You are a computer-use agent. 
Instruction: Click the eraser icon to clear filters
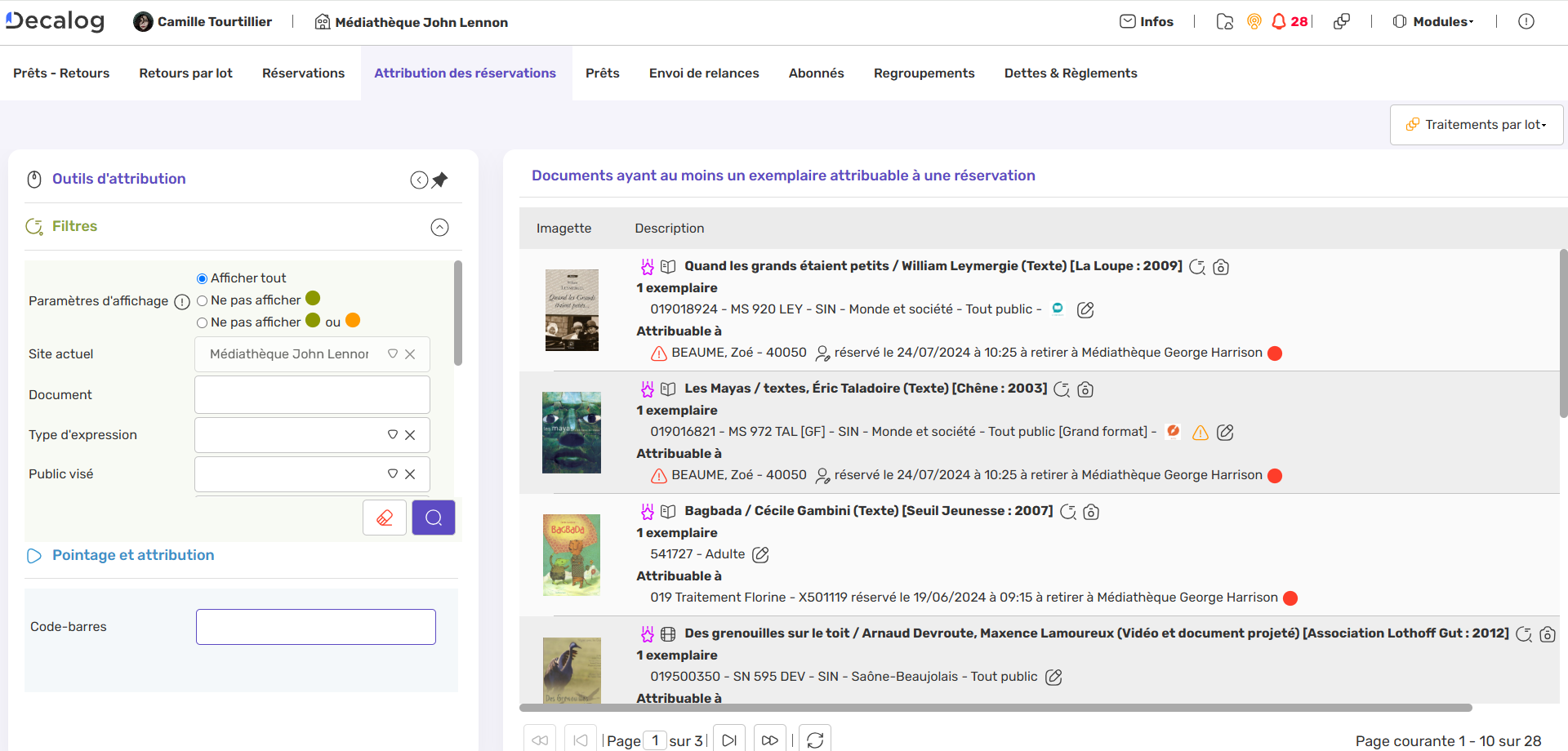(x=385, y=518)
